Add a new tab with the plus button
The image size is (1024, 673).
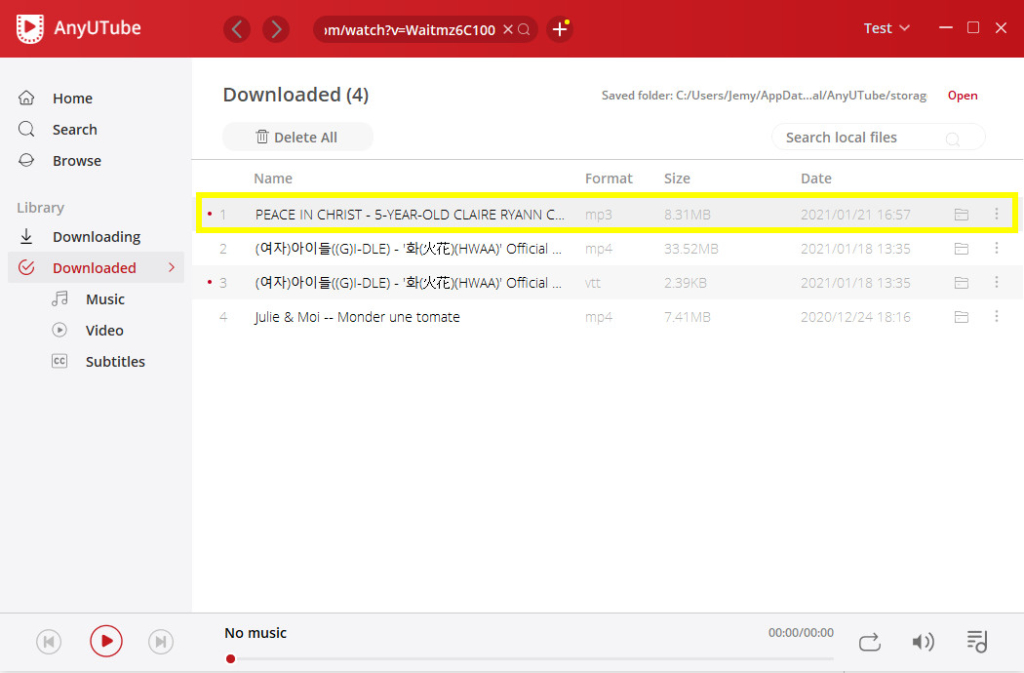[560, 29]
